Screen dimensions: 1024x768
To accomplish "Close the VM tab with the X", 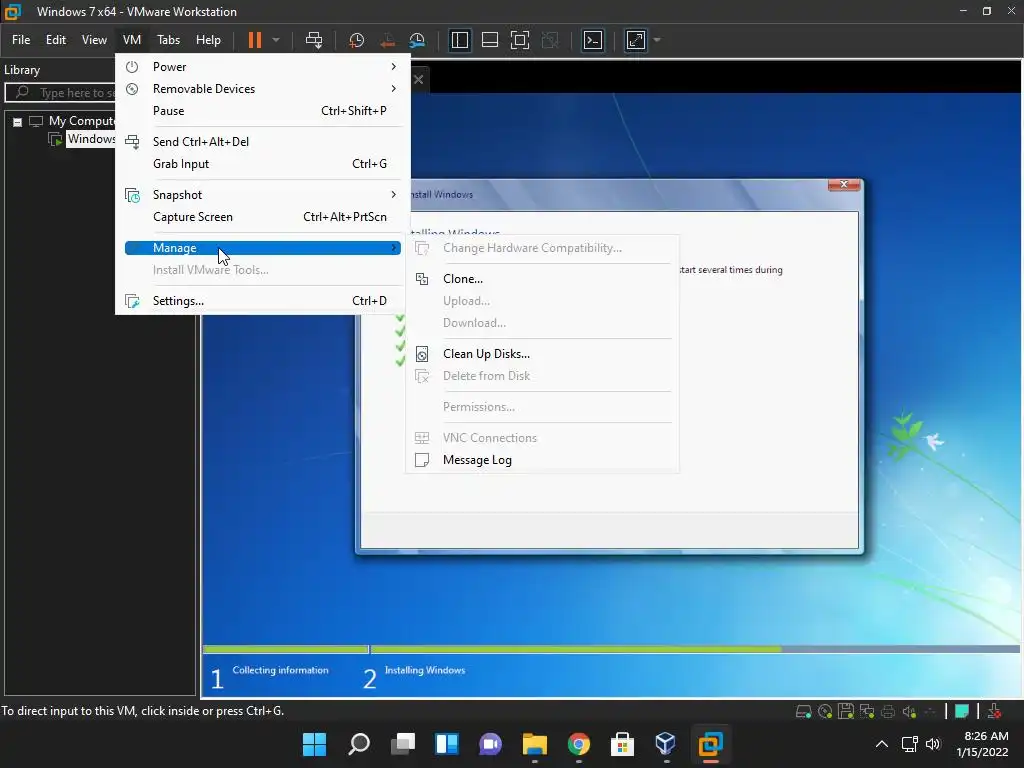I will tap(419, 80).
